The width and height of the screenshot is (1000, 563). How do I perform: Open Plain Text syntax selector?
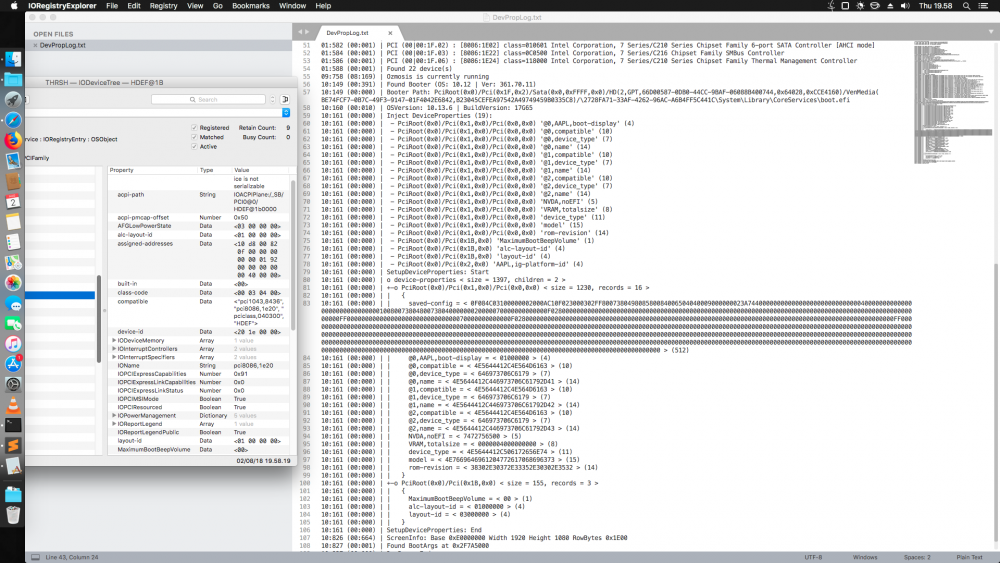tap(969, 557)
